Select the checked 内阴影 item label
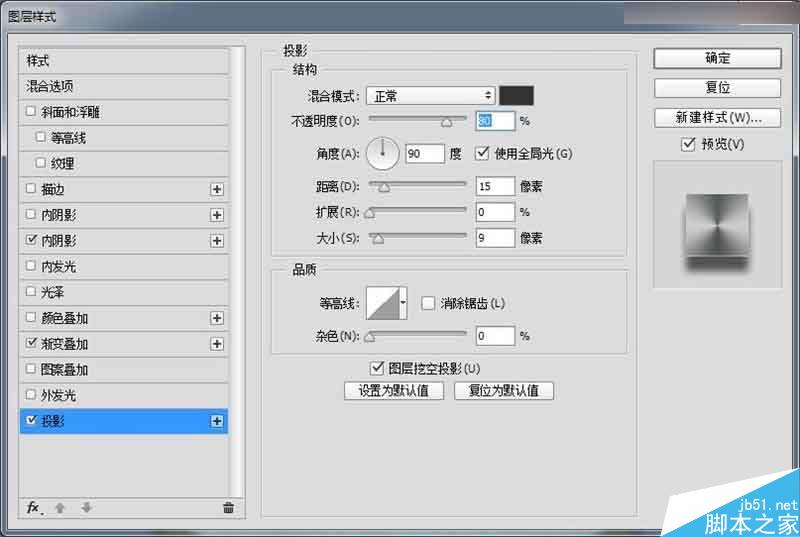 (x=59, y=241)
